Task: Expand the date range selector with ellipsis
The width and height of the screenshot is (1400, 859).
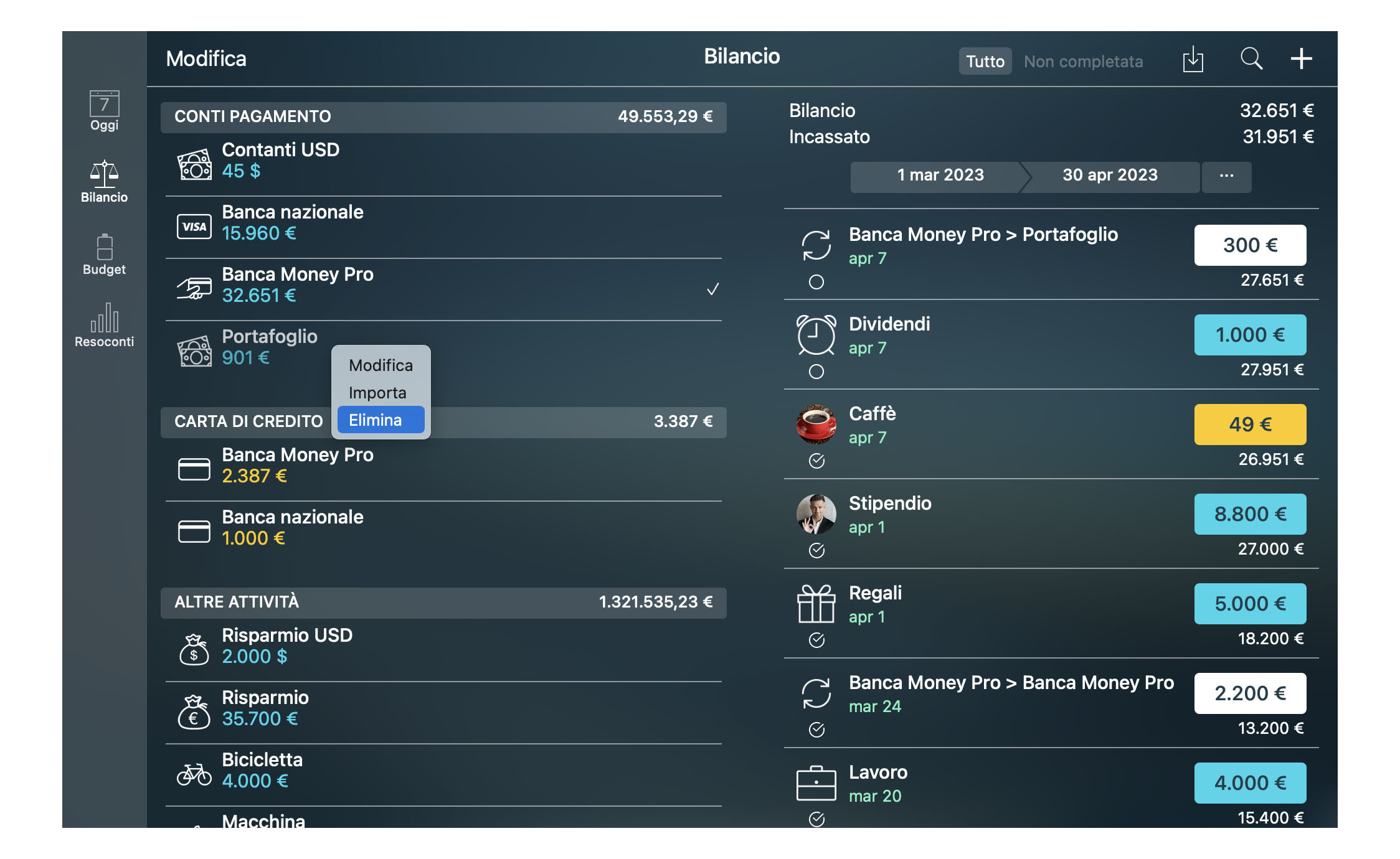Action: [x=1225, y=176]
